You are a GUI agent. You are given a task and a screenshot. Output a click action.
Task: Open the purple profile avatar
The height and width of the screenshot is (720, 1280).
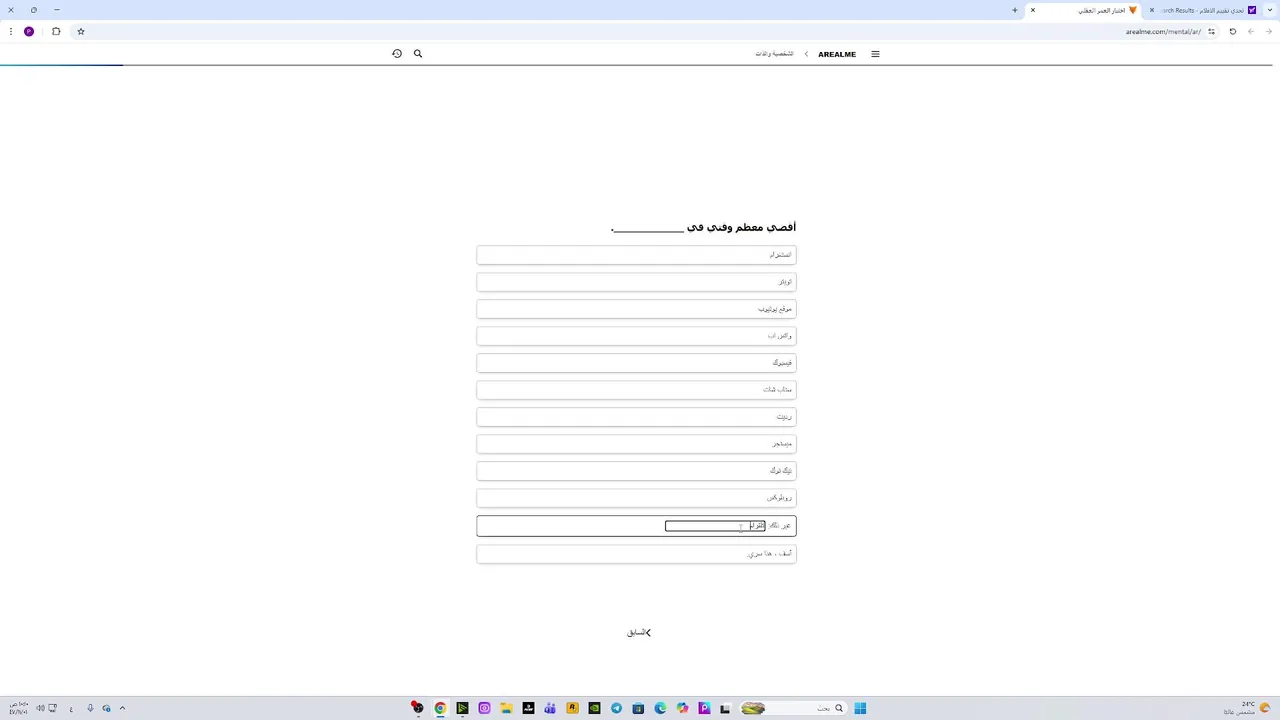29,31
